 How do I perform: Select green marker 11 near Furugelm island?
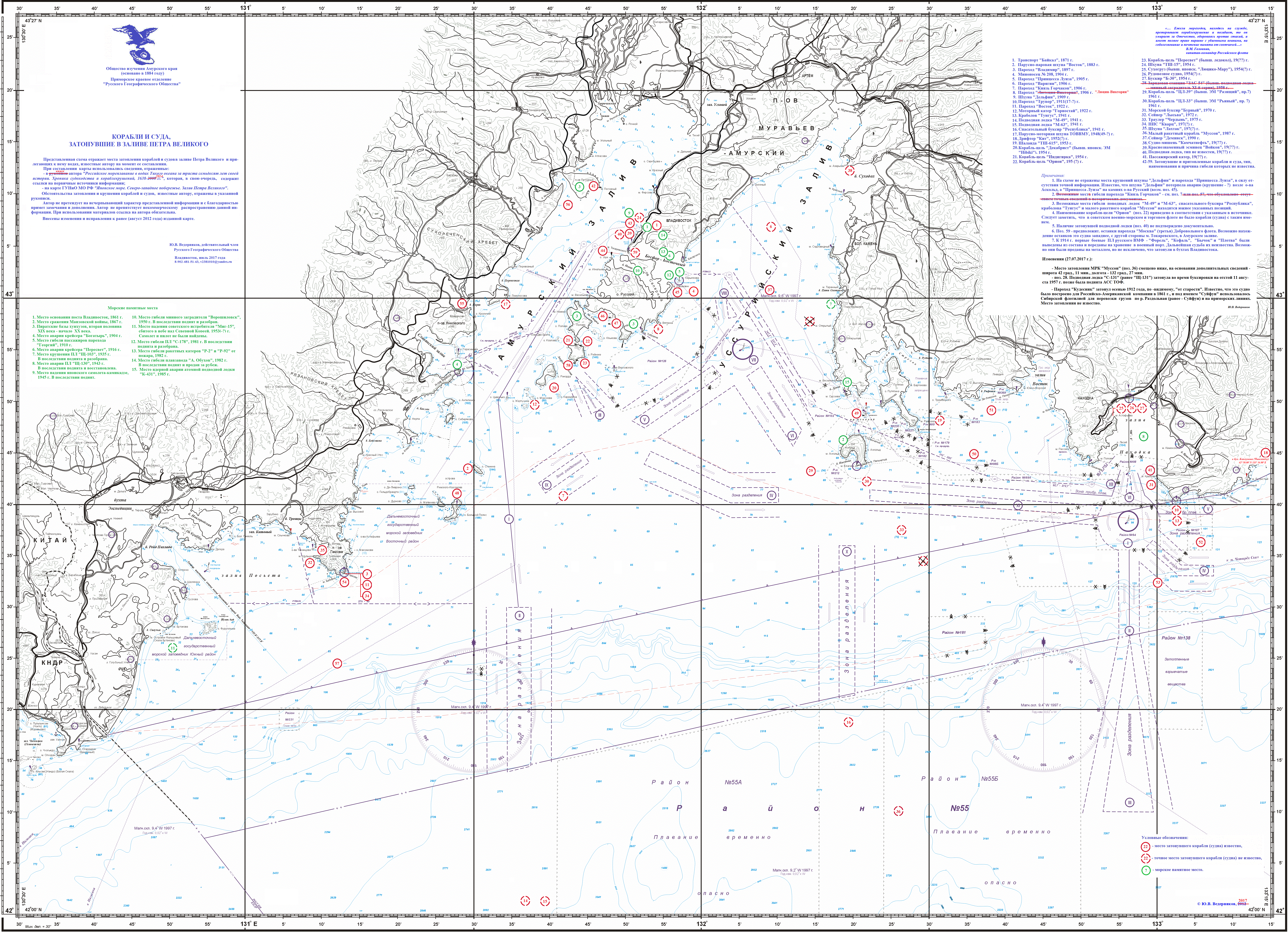click(x=173, y=648)
